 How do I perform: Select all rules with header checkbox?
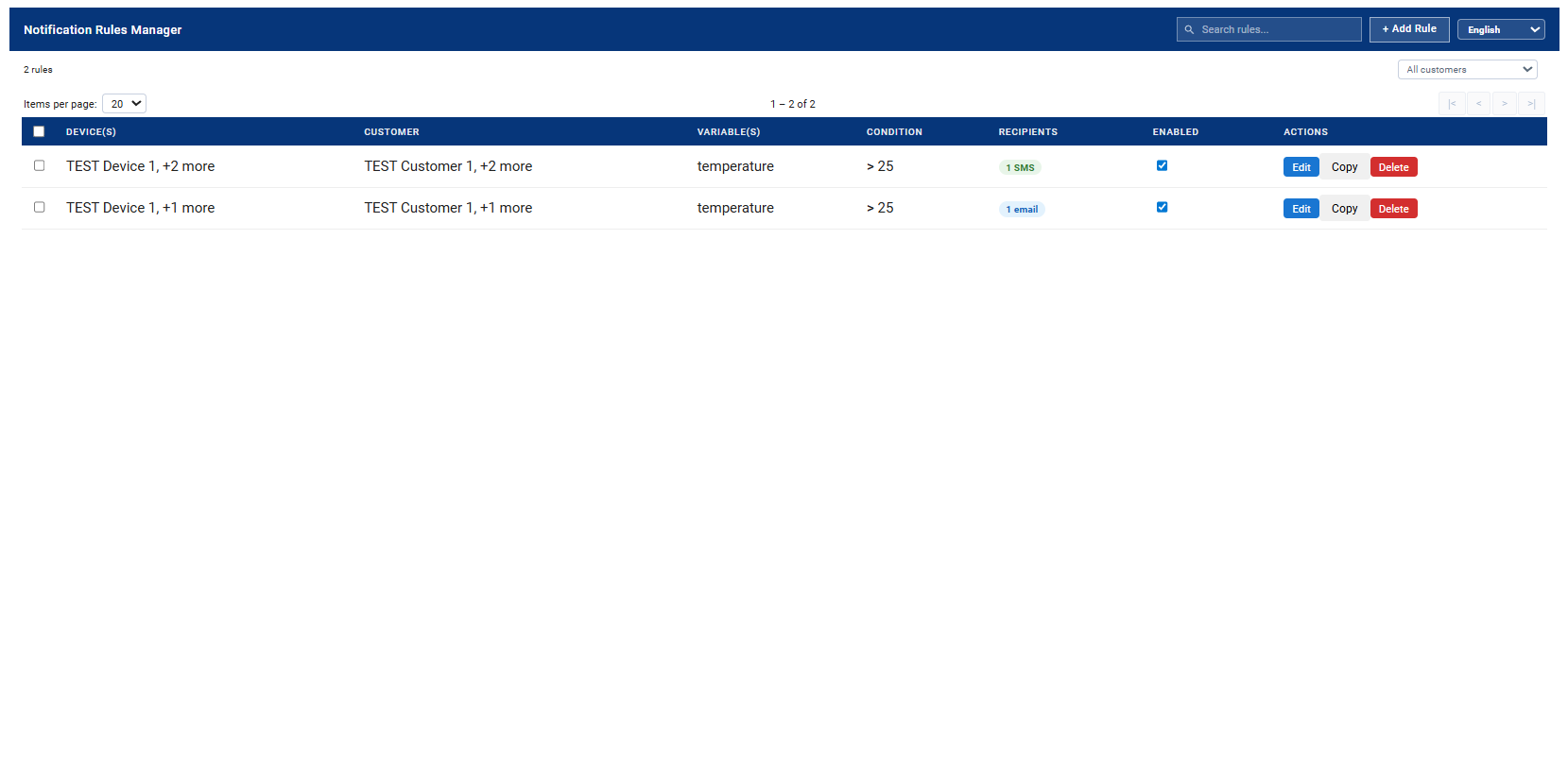(x=39, y=132)
